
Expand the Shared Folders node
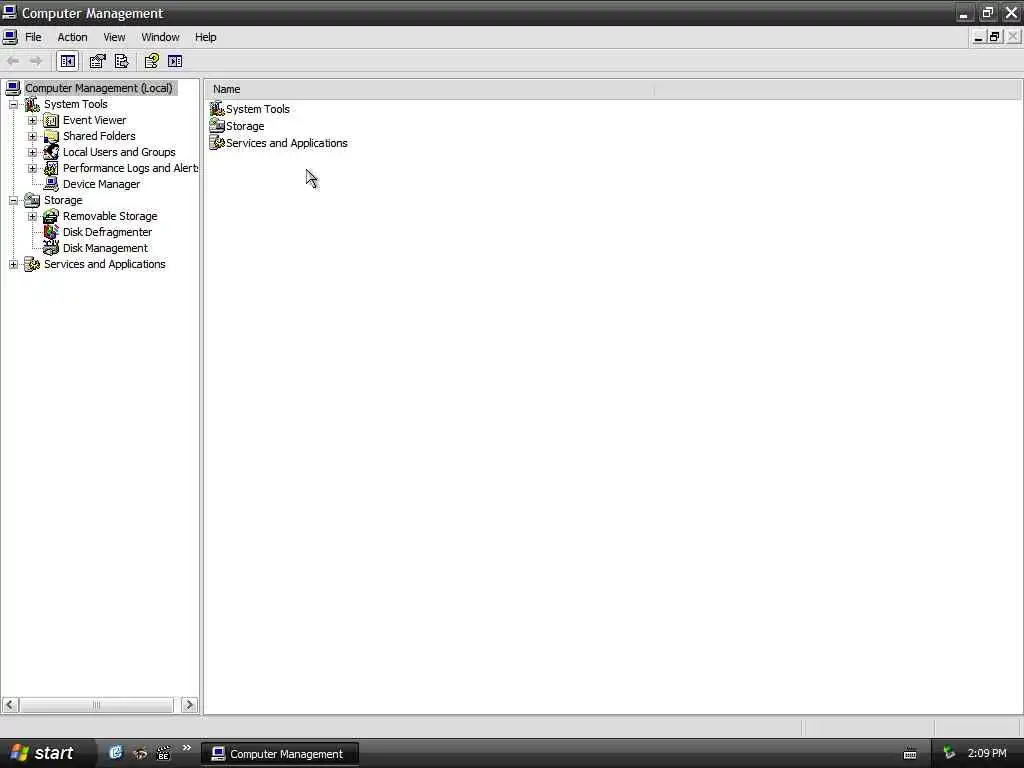tap(32, 136)
